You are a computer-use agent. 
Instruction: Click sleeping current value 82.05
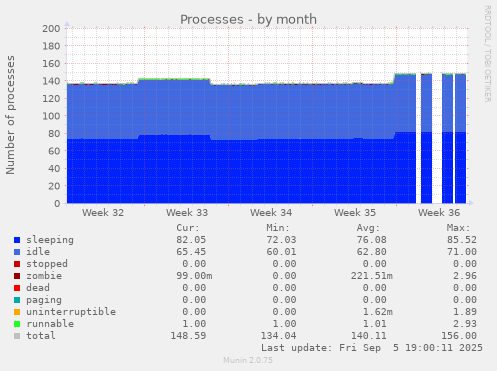pos(191,240)
